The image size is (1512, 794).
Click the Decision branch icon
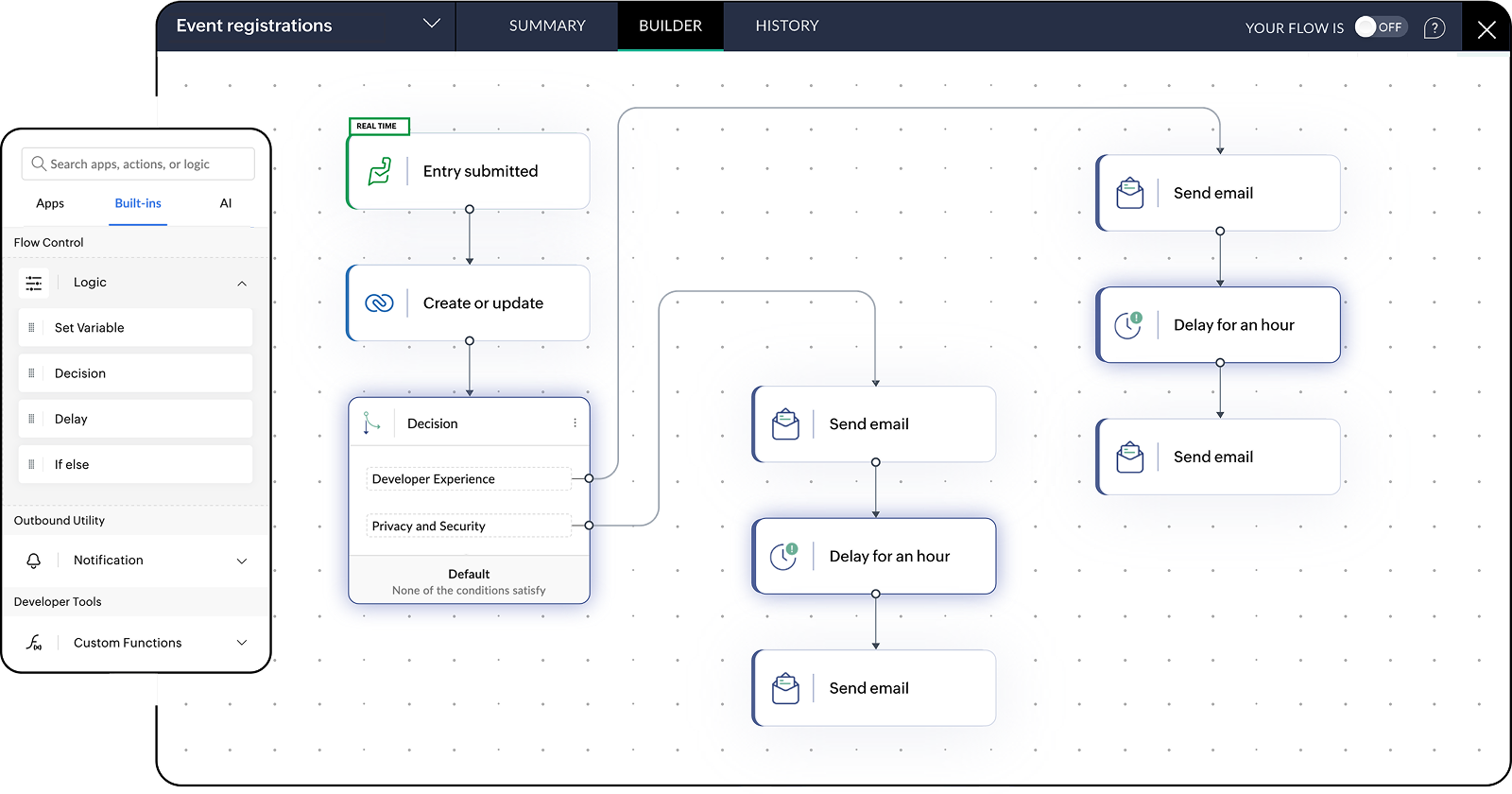point(371,423)
